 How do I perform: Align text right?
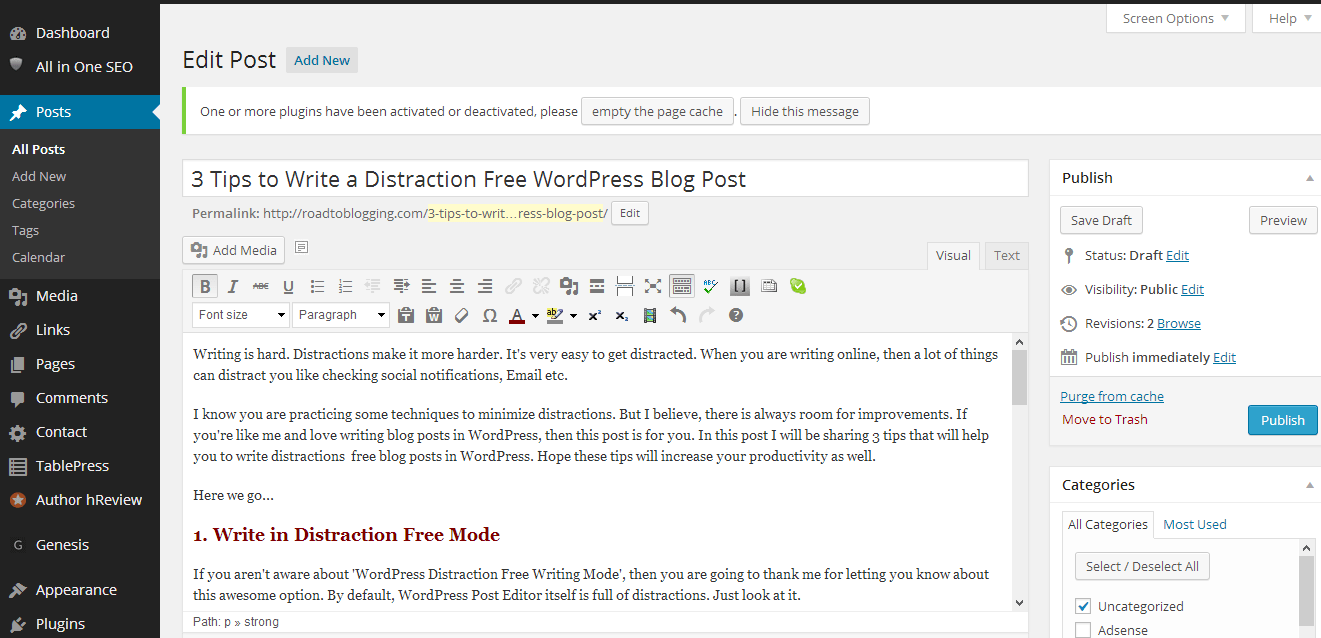coord(485,286)
